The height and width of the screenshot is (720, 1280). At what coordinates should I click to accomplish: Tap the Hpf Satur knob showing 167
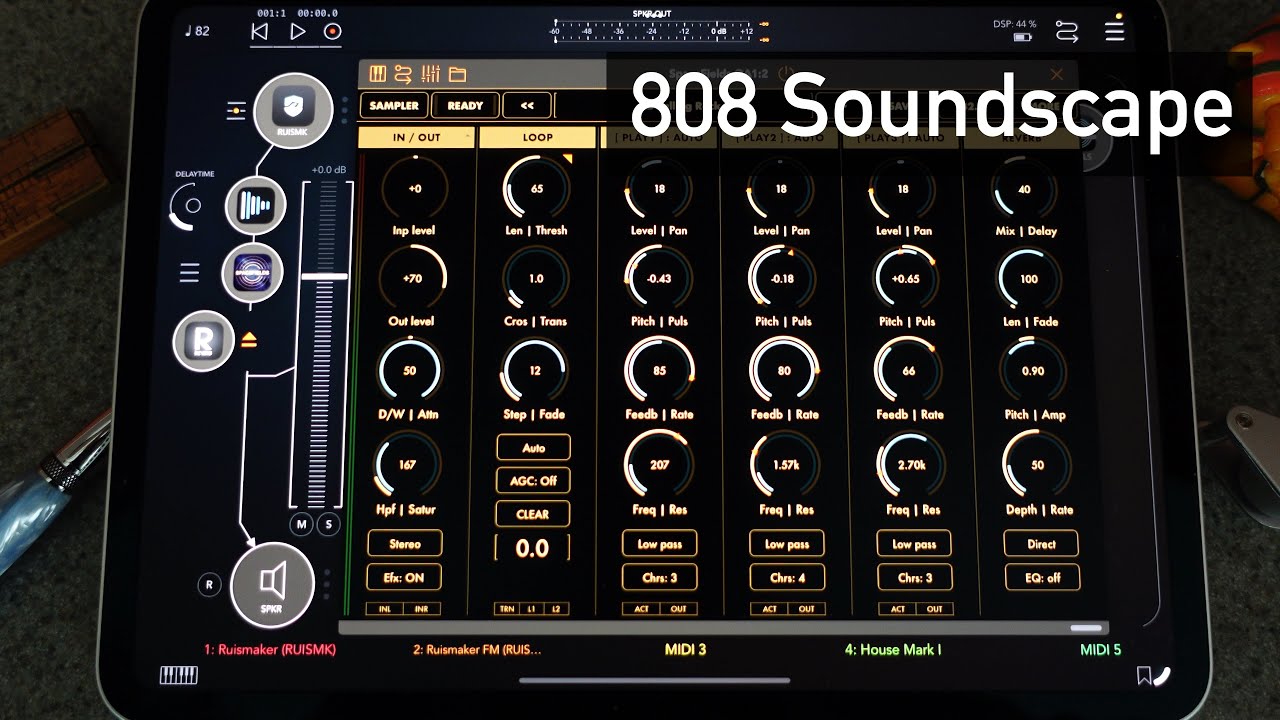407,464
